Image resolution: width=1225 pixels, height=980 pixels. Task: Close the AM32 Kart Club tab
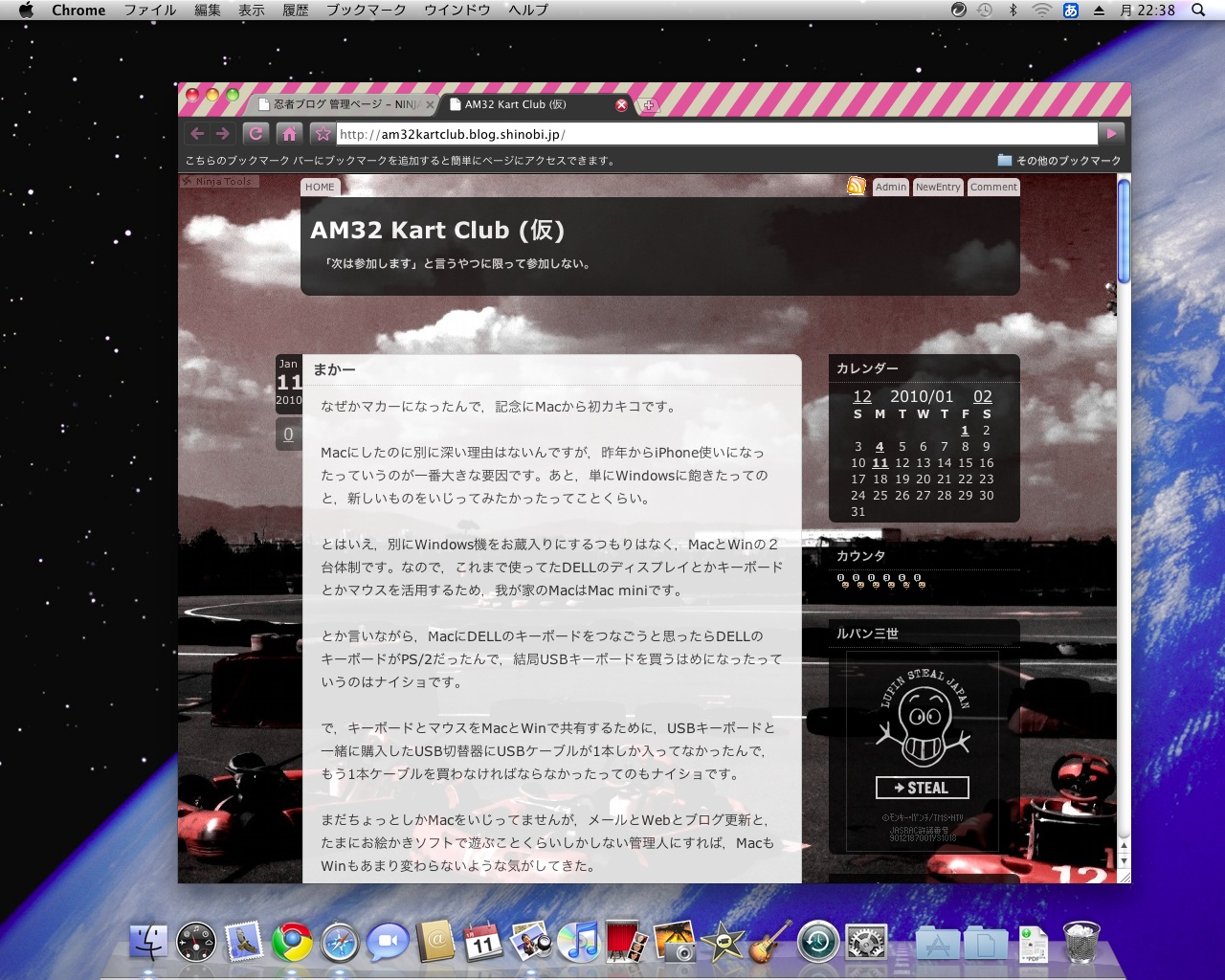621,105
